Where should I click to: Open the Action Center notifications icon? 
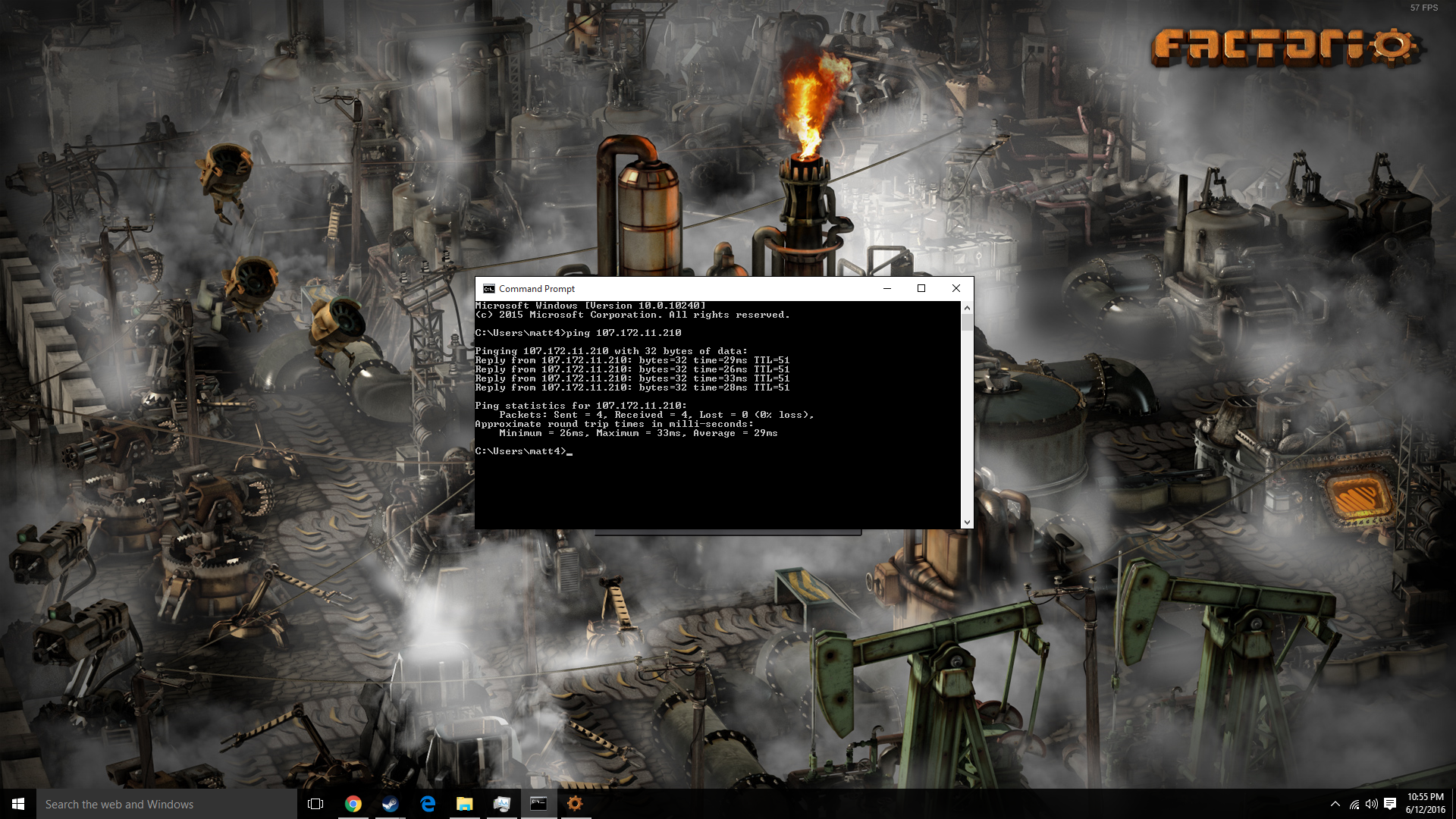click(1390, 804)
